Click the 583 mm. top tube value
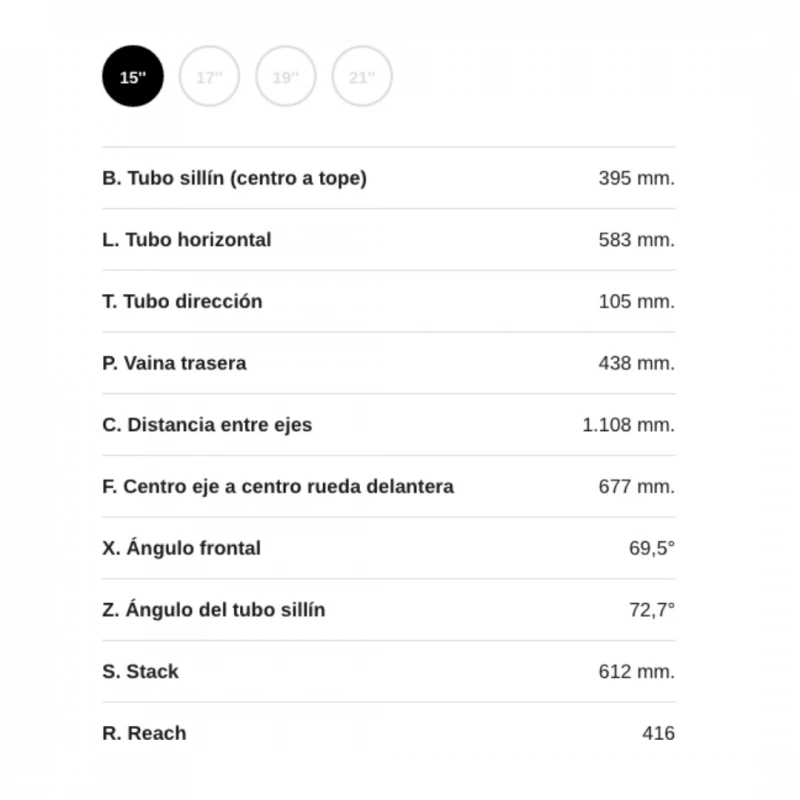Viewport: 800px width, 800px height. click(x=636, y=240)
